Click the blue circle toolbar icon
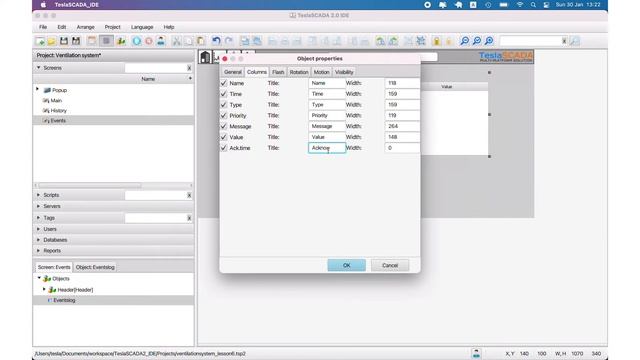 tap(137, 41)
